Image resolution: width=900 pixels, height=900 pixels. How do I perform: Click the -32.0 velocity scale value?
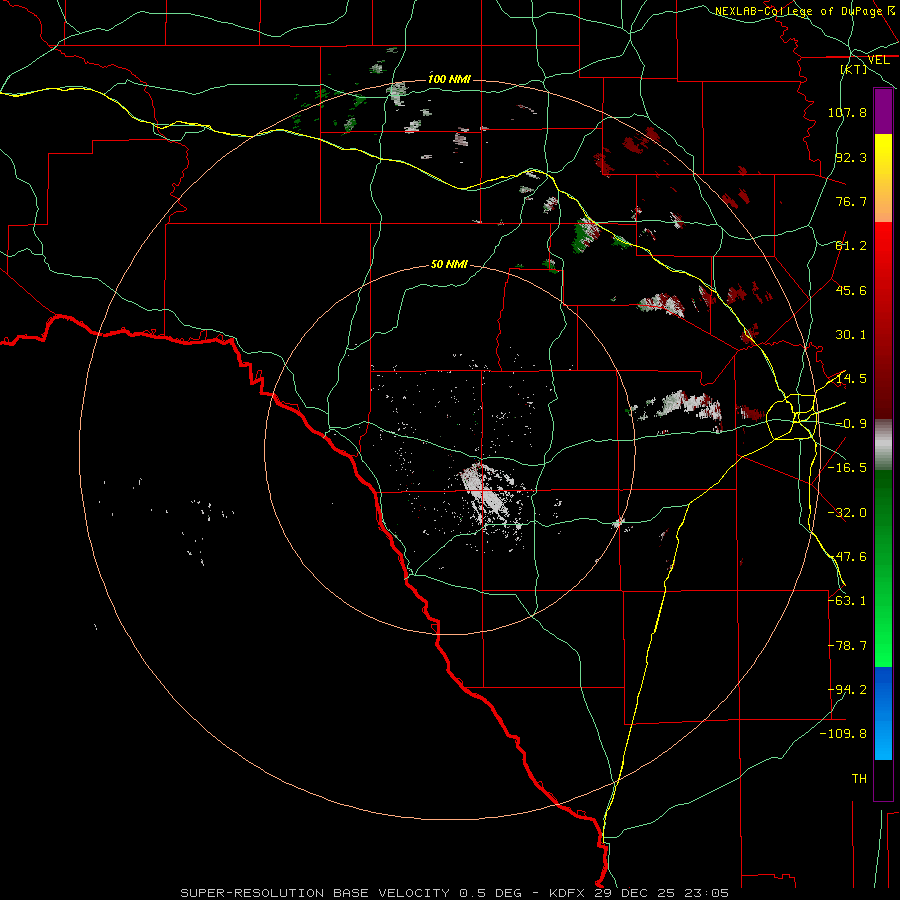click(847, 513)
